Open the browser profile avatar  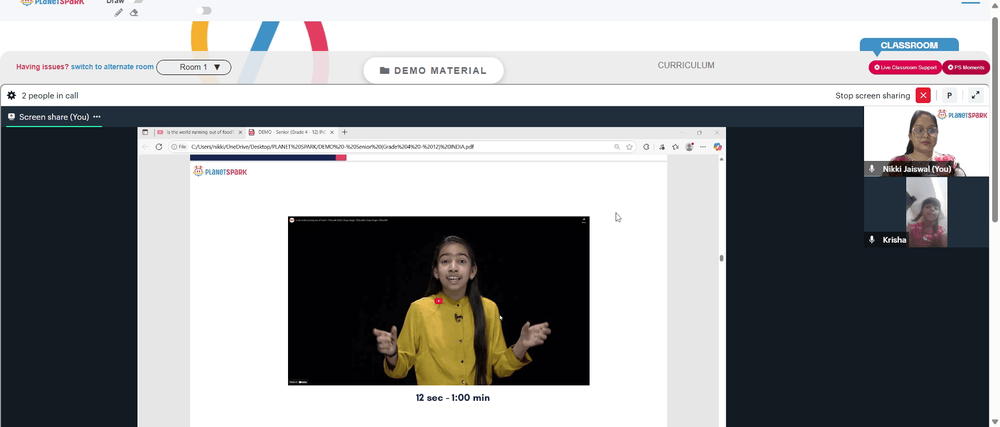[x=689, y=147]
